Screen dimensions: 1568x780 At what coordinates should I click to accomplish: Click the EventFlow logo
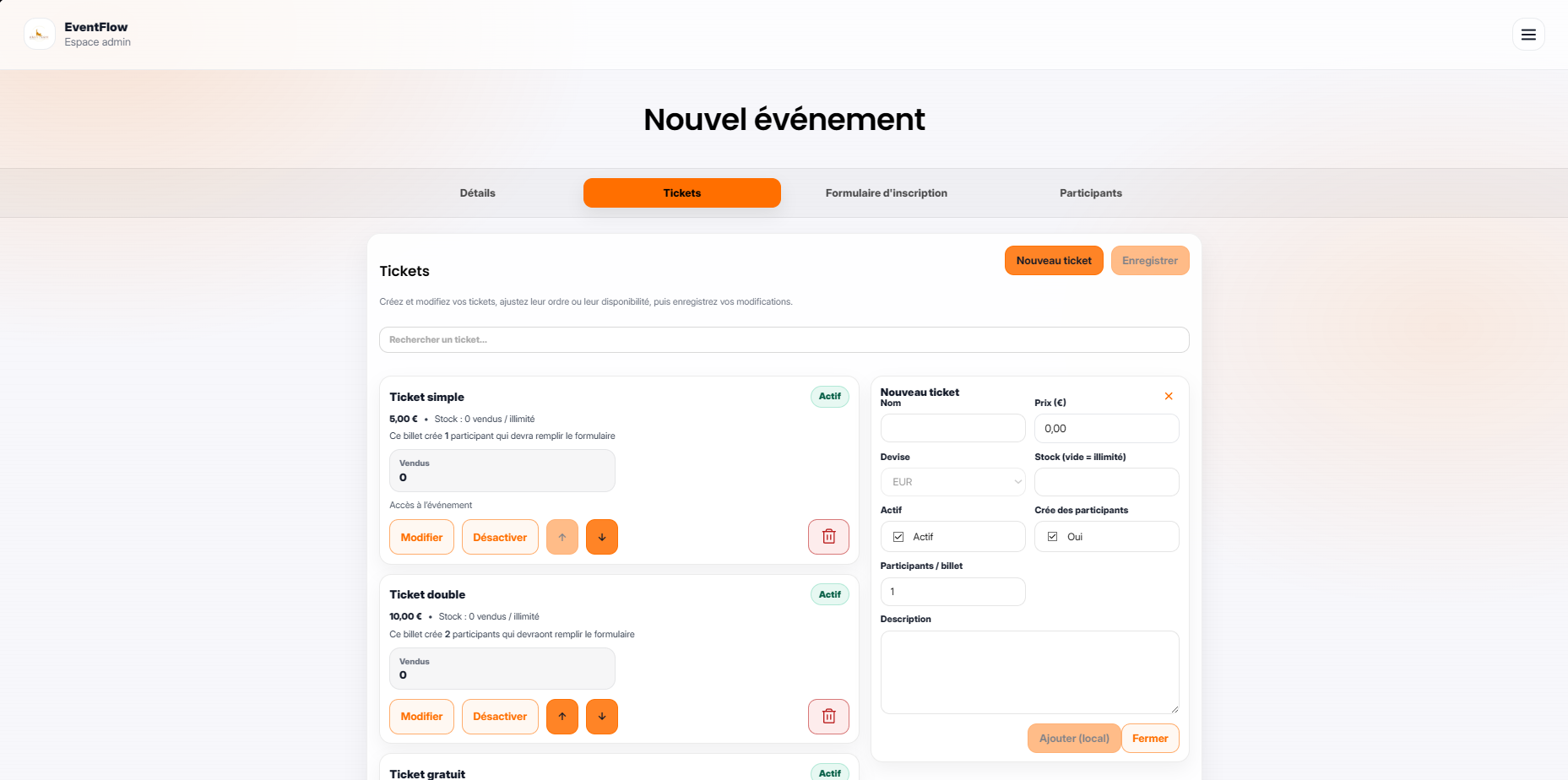click(x=39, y=34)
